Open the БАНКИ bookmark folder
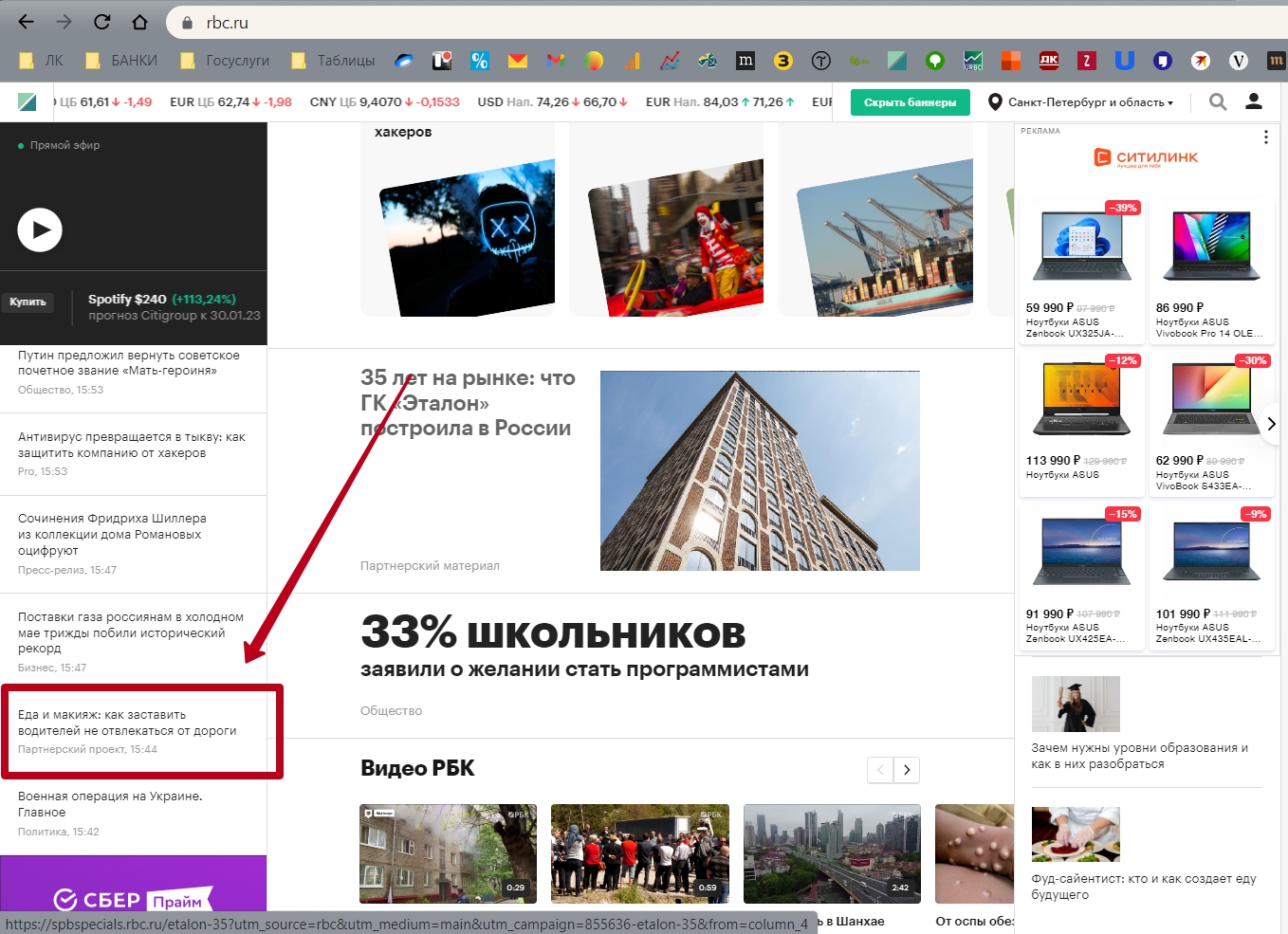This screenshot has height=934, width=1288. (122, 61)
